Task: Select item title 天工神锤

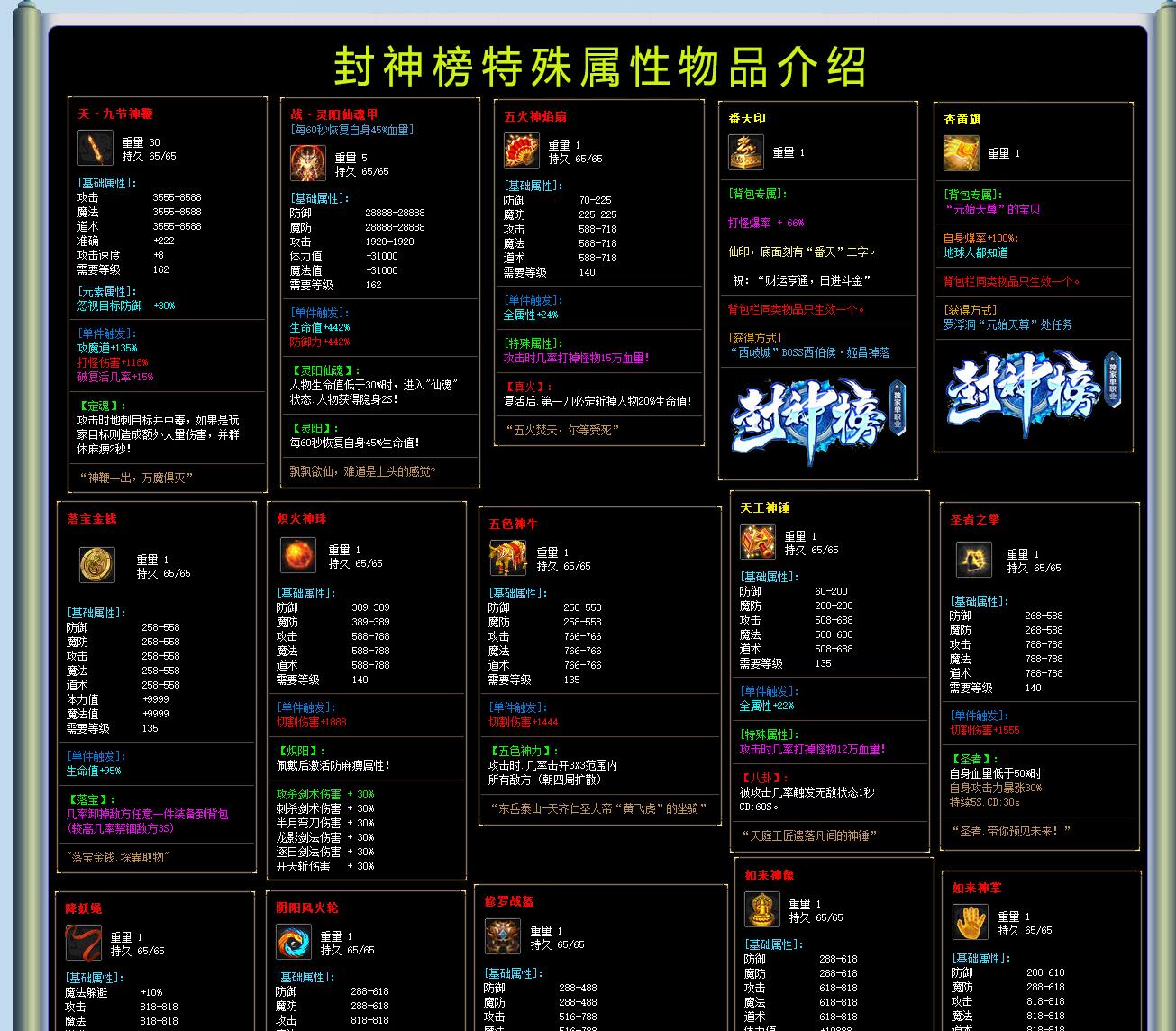Action: pyautogui.click(x=764, y=507)
